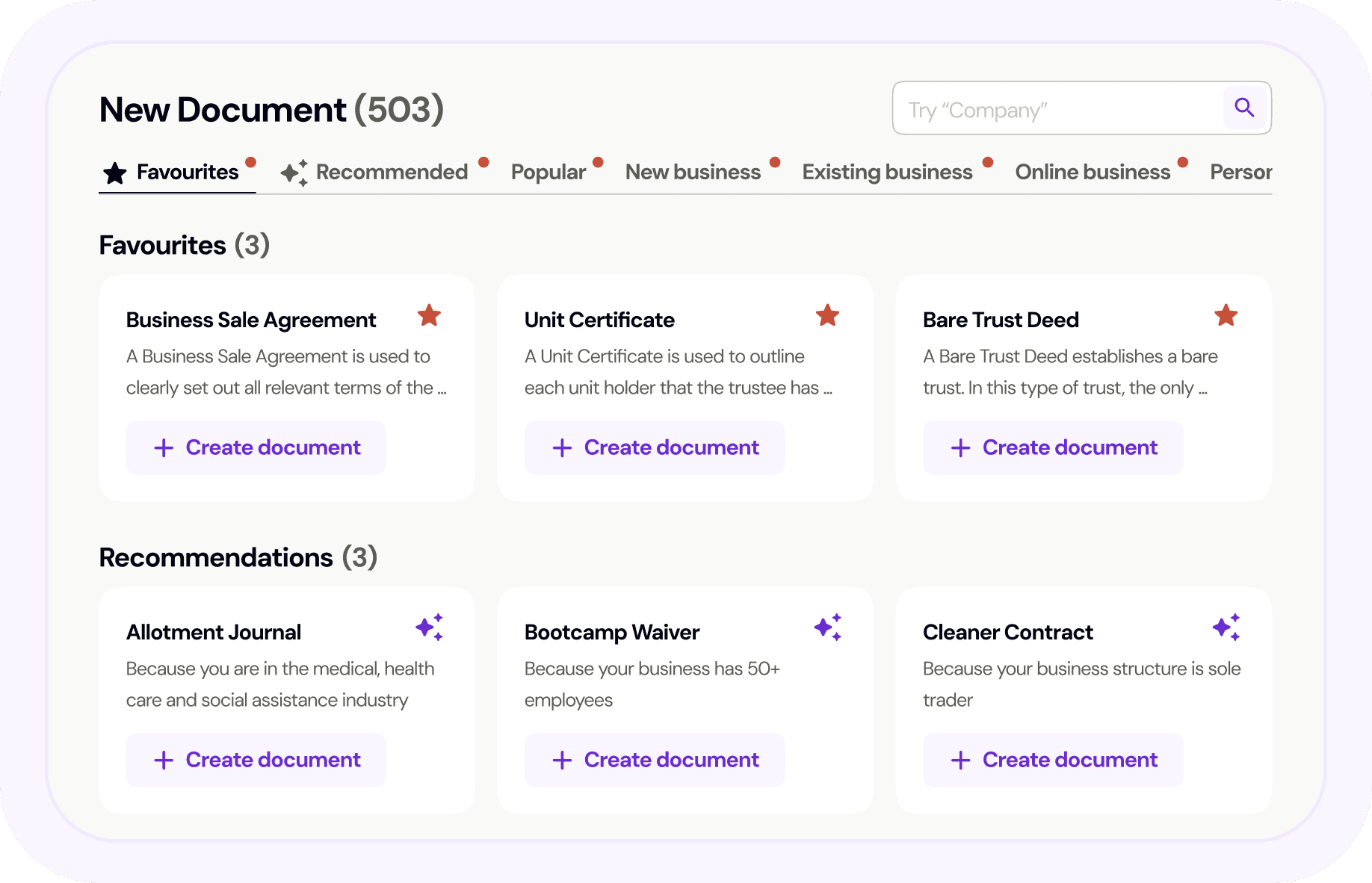1372x883 pixels.
Task: Create document for Allotment Journal
Action: point(256,760)
